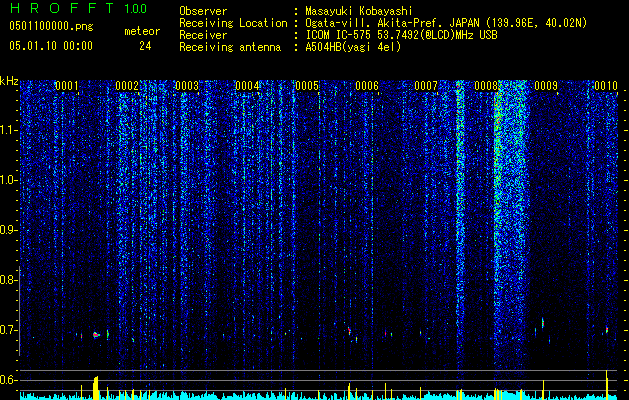Click the 1.0 kHz axis tick label
This screenshot has height=400, width=629.
pyautogui.click(x=9, y=180)
